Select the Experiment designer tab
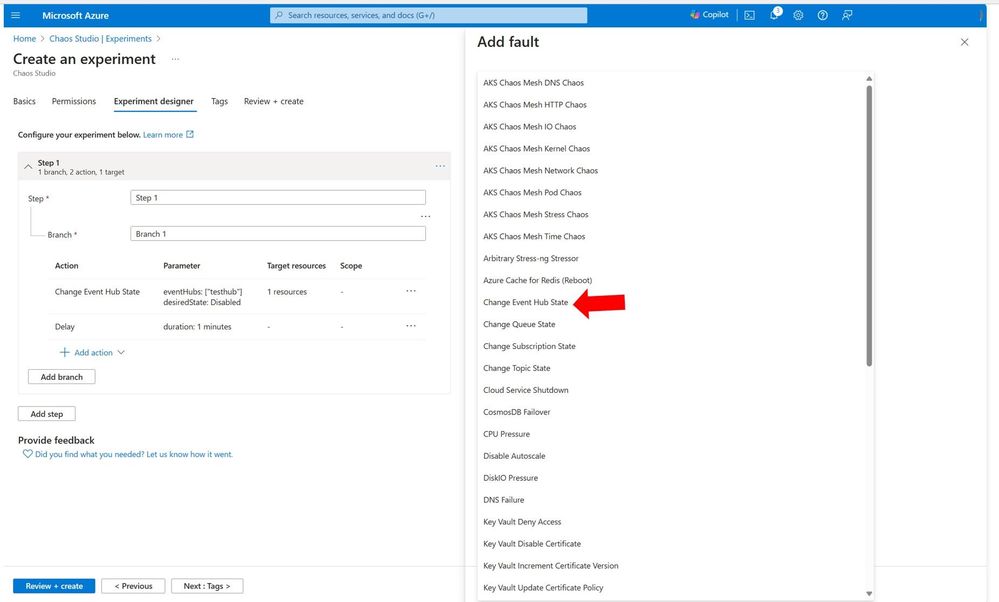 (154, 101)
